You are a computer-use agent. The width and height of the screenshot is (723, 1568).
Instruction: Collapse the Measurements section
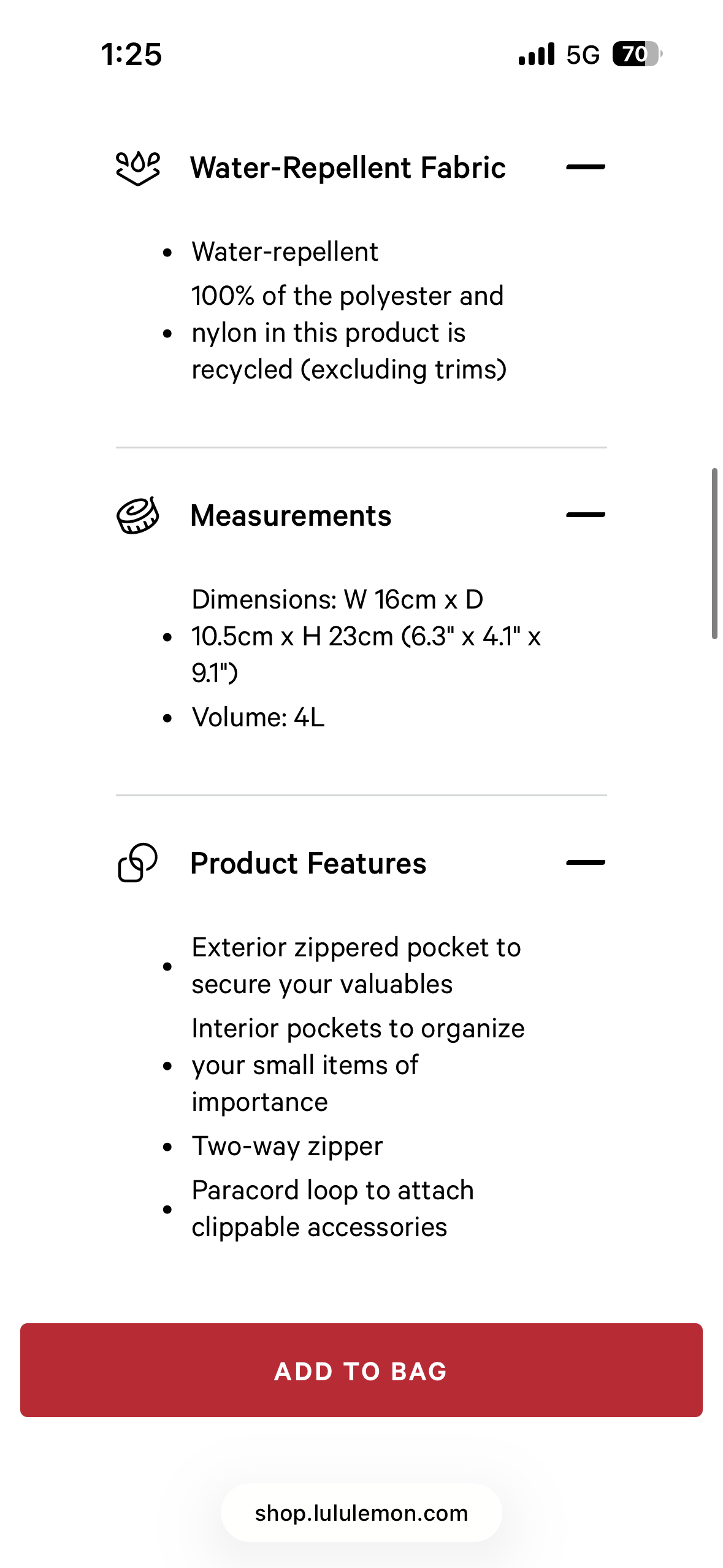586,515
